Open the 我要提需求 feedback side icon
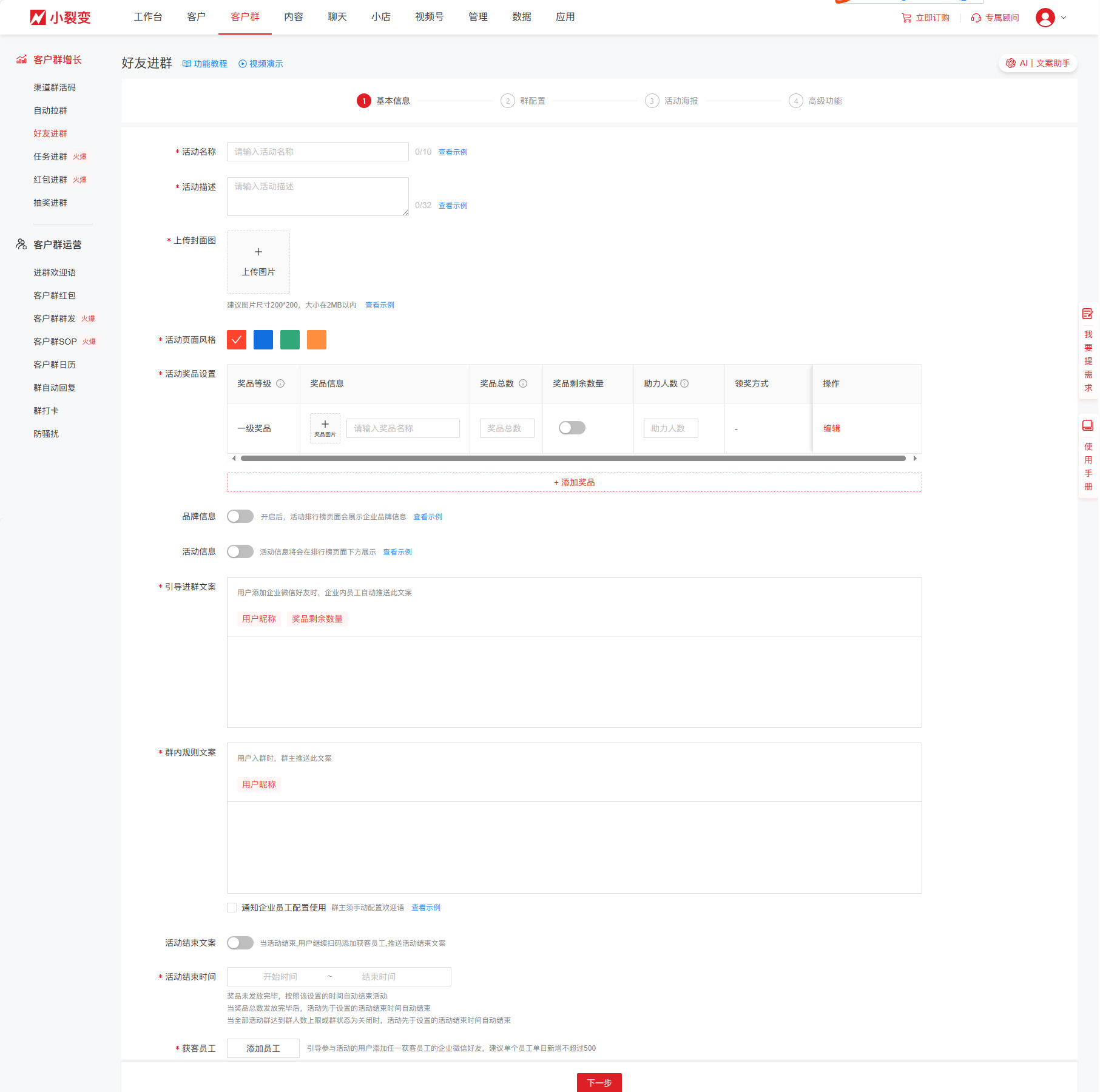This screenshot has height=1092, width=1100. (x=1088, y=314)
